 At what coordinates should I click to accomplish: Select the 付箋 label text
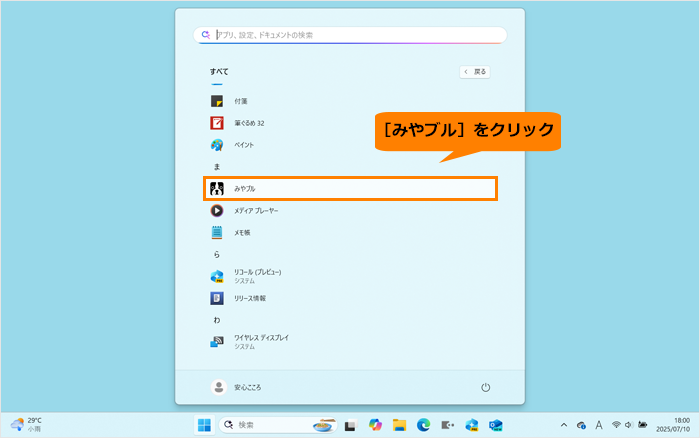coord(241,101)
